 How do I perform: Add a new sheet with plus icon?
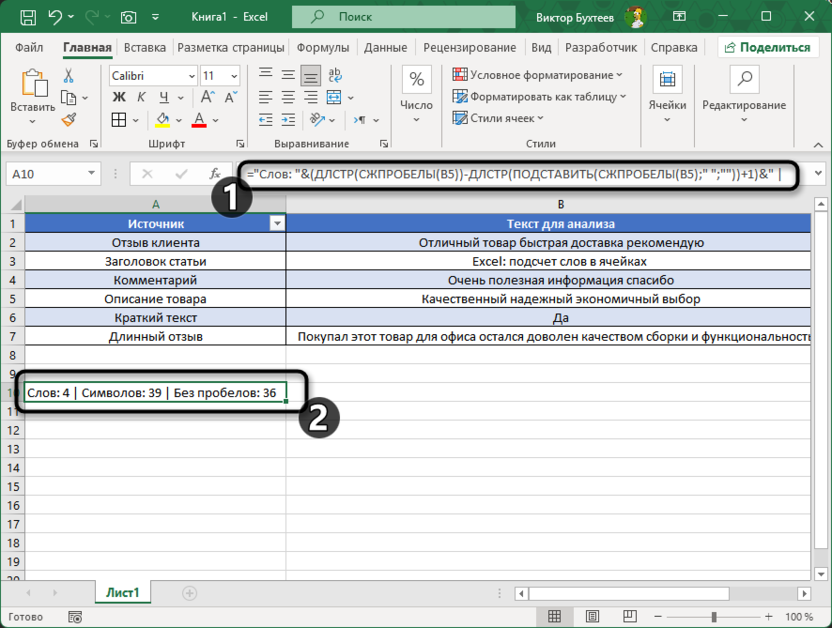pos(189,593)
